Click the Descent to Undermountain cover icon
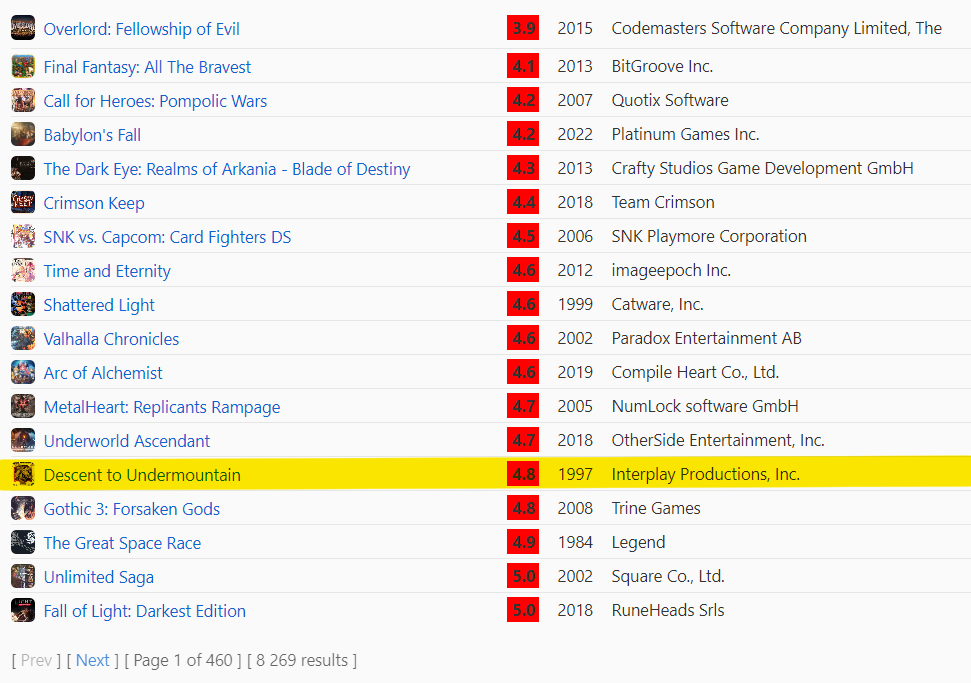 (23, 475)
